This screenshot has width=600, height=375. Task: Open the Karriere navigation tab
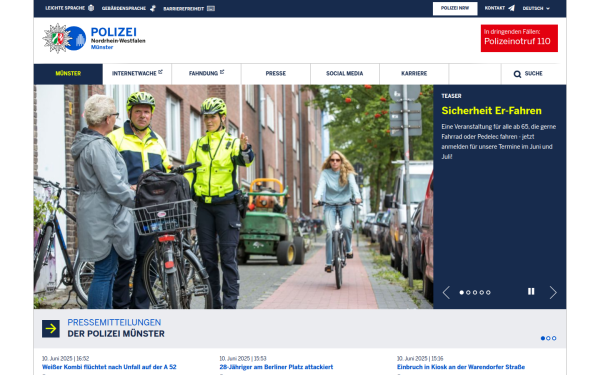414,73
